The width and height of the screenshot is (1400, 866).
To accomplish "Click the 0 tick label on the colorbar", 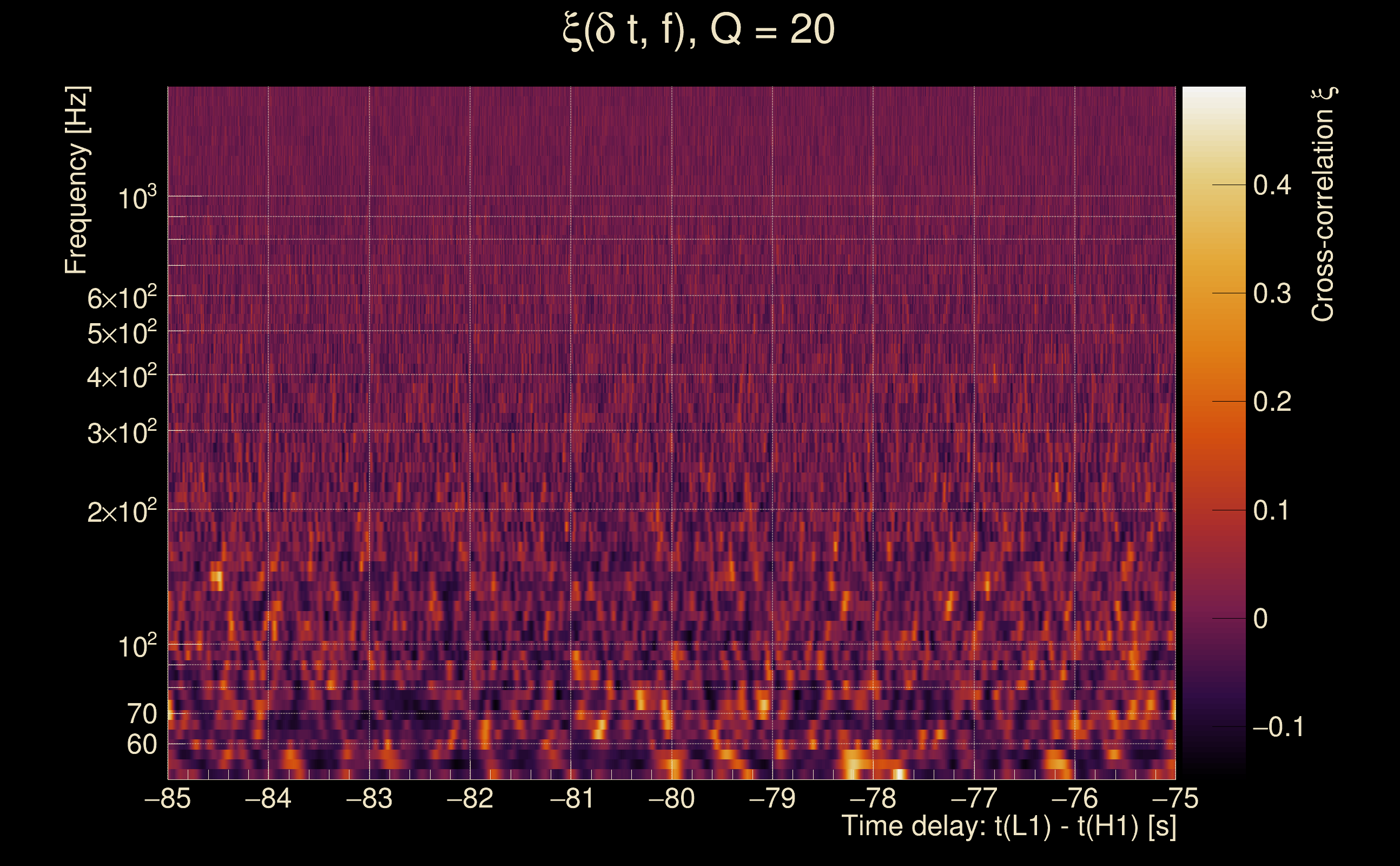I will [1260, 619].
